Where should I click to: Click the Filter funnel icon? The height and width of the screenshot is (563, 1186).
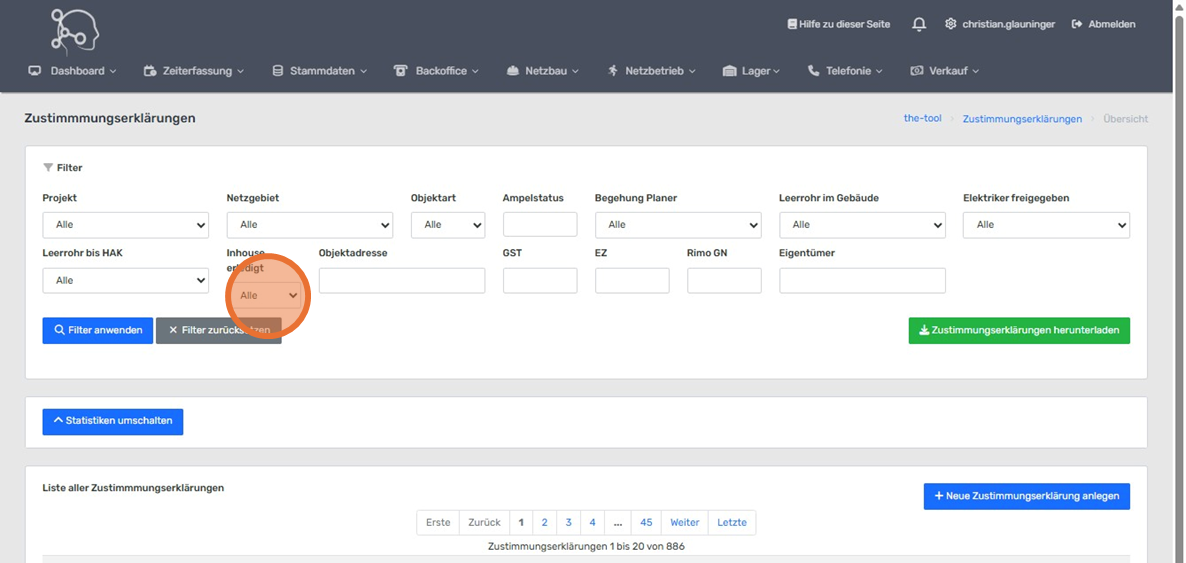tap(48, 168)
